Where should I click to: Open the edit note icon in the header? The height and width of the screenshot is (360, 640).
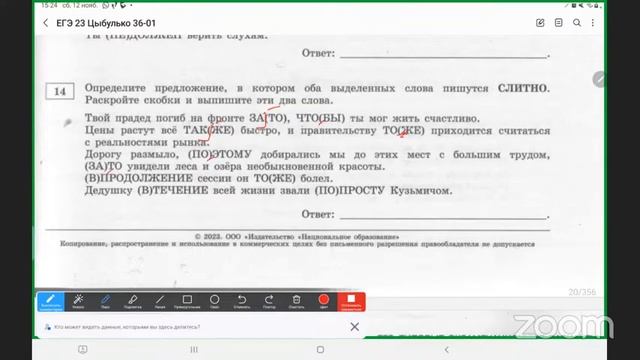(x=540, y=23)
